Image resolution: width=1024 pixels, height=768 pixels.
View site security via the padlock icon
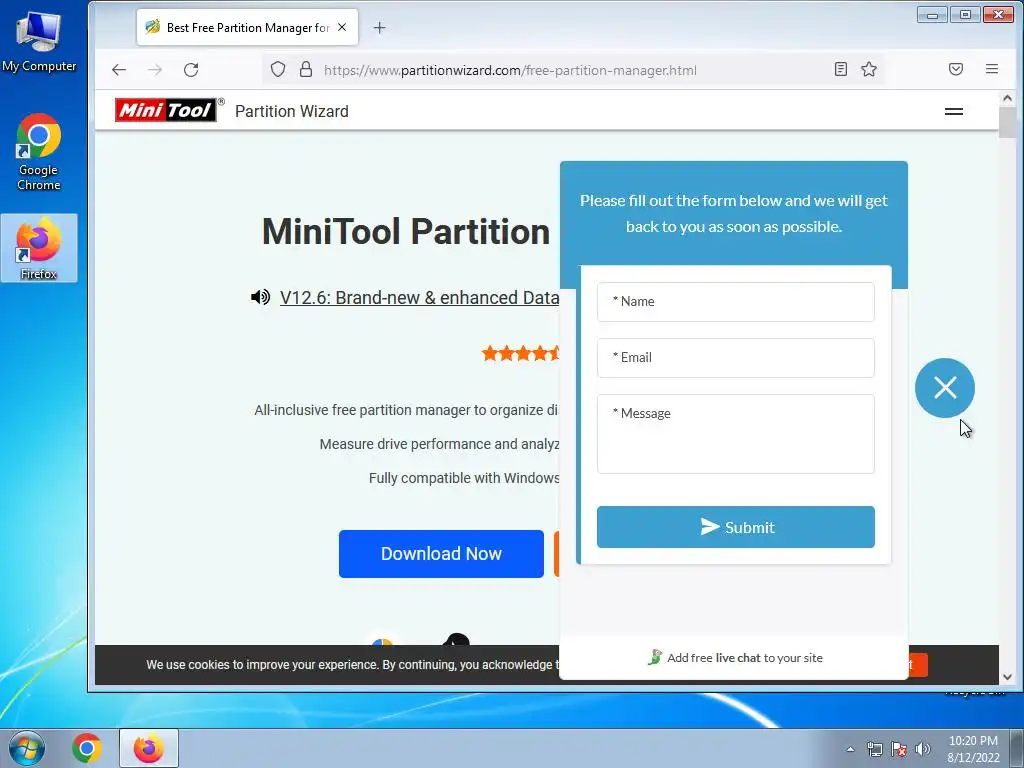[306, 70]
